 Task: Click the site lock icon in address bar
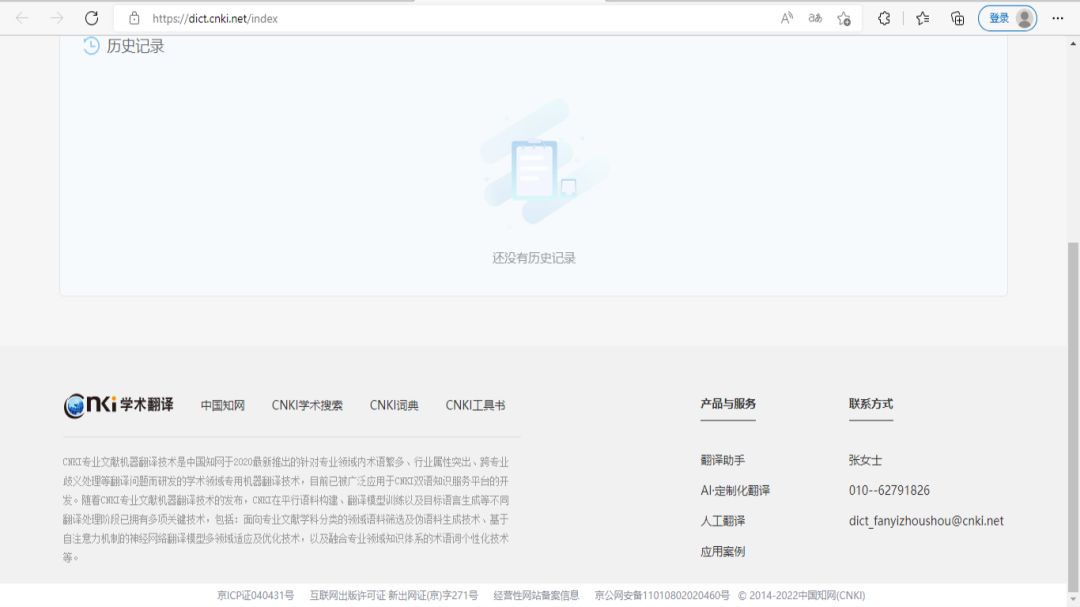tap(134, 18)
